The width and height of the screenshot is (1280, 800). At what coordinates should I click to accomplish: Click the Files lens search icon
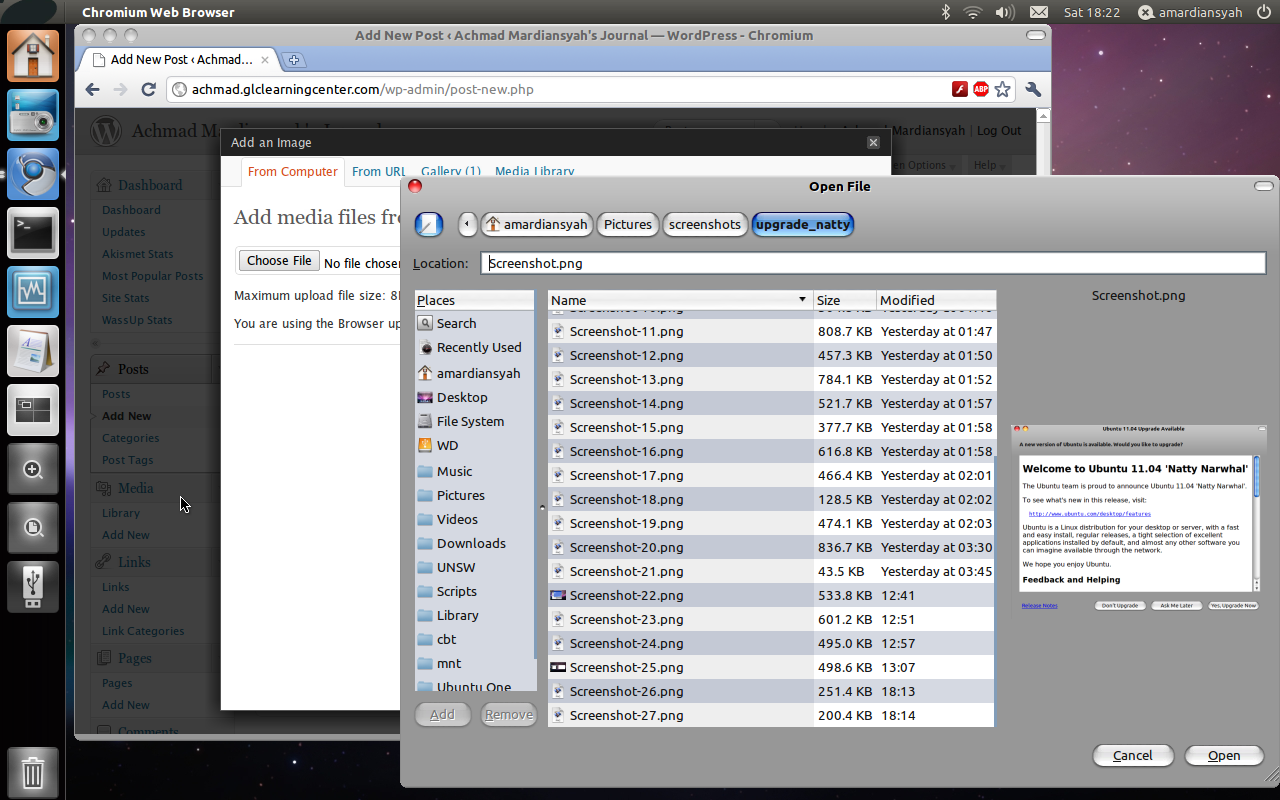pos(34,528)
